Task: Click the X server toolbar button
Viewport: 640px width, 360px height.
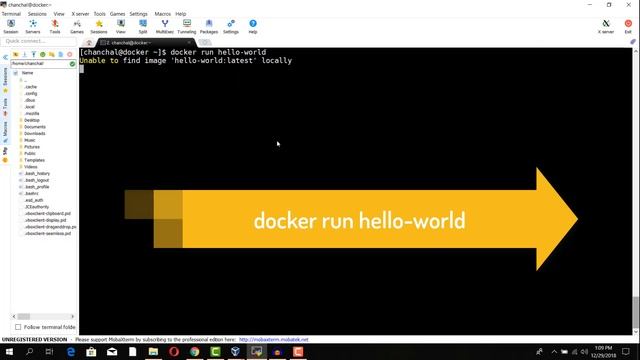Action: [606, 27]
